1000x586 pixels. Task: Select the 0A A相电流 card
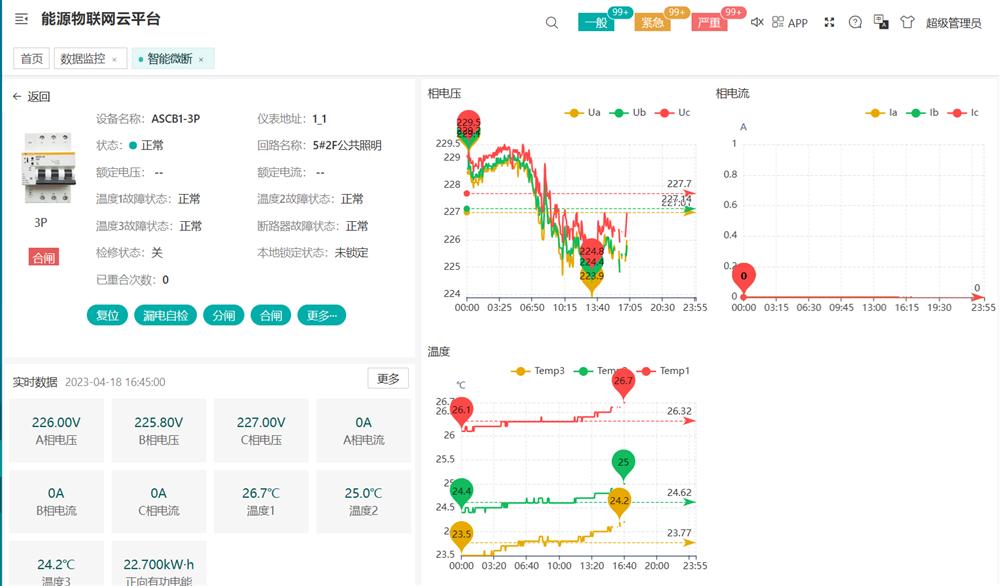tap(364, 430)
